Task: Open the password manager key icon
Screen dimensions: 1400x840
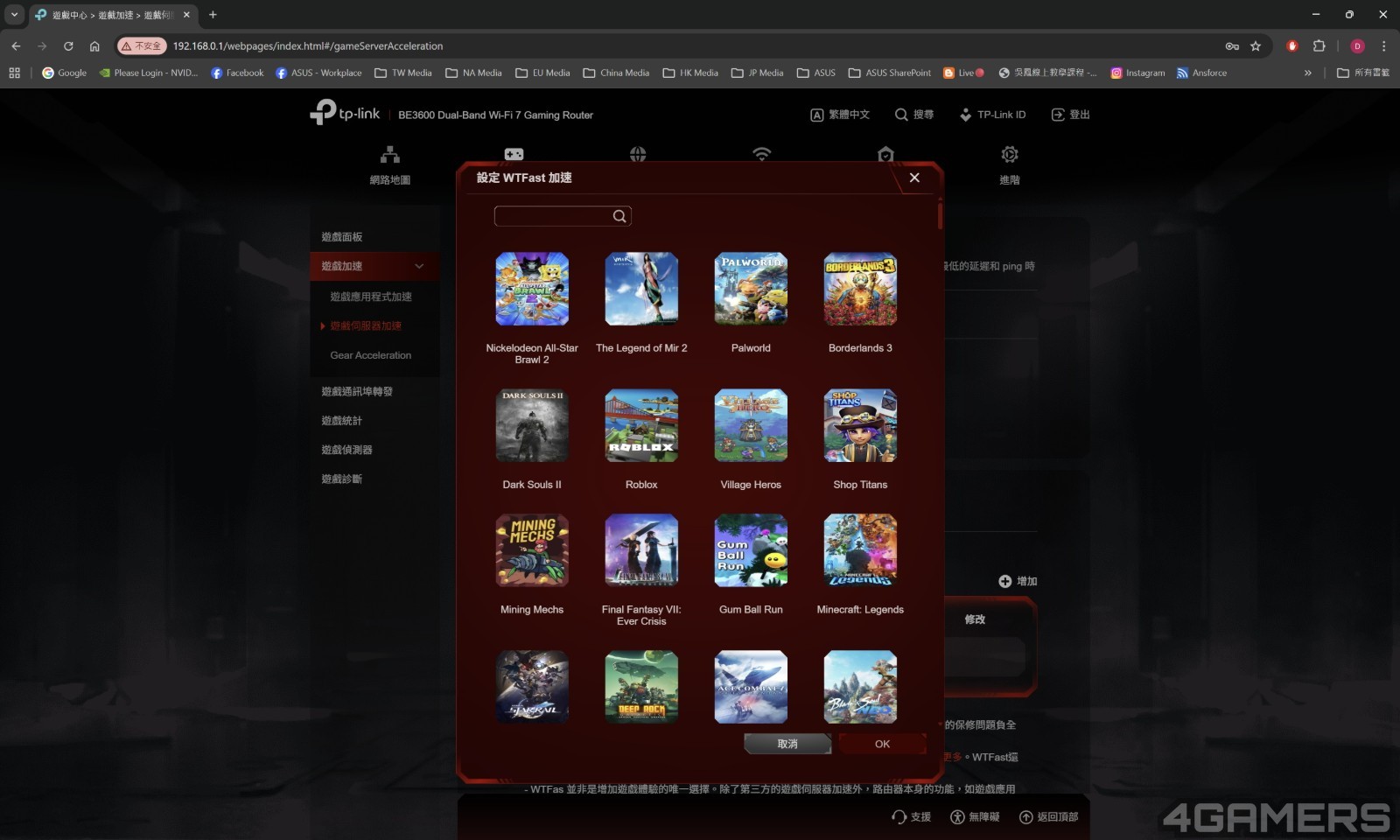Action: click(x=1232, y=46)
